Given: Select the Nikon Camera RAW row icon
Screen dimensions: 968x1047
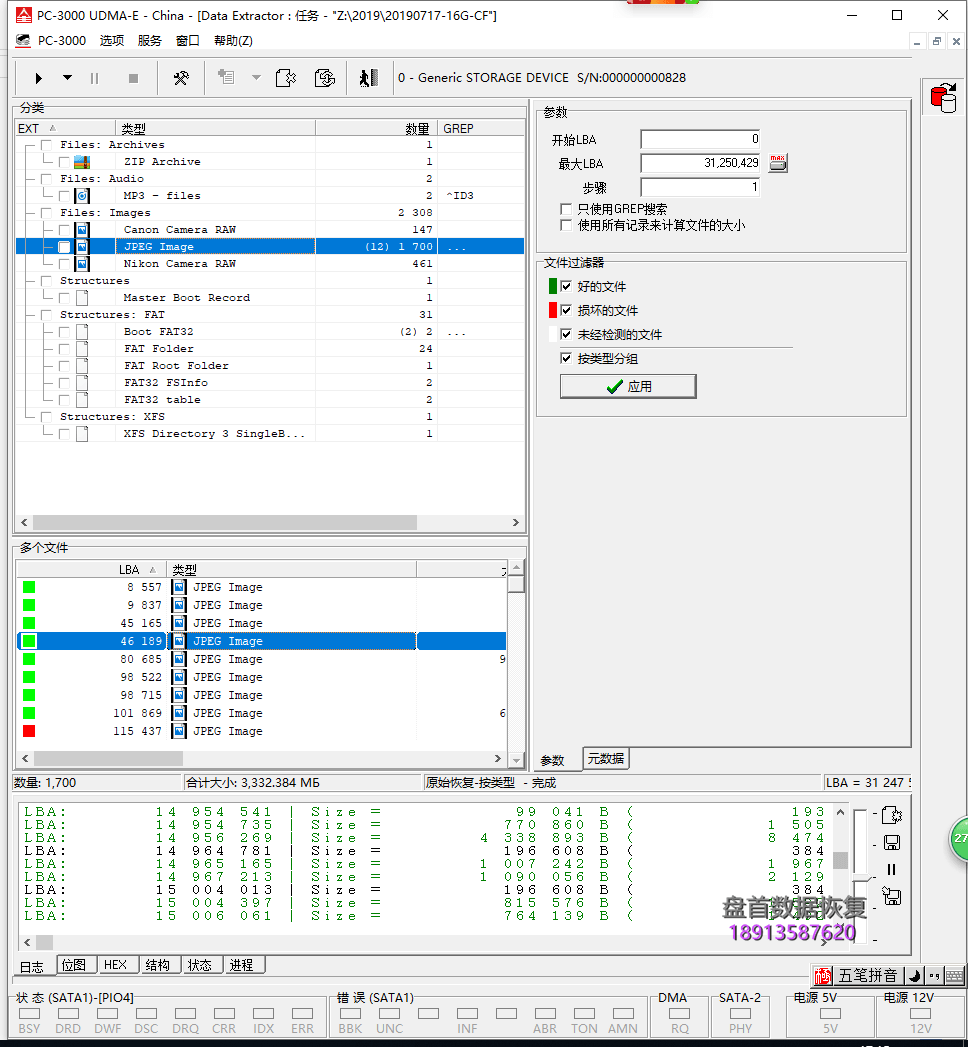Looking at the screenshot, I should [x=82, y=264].
